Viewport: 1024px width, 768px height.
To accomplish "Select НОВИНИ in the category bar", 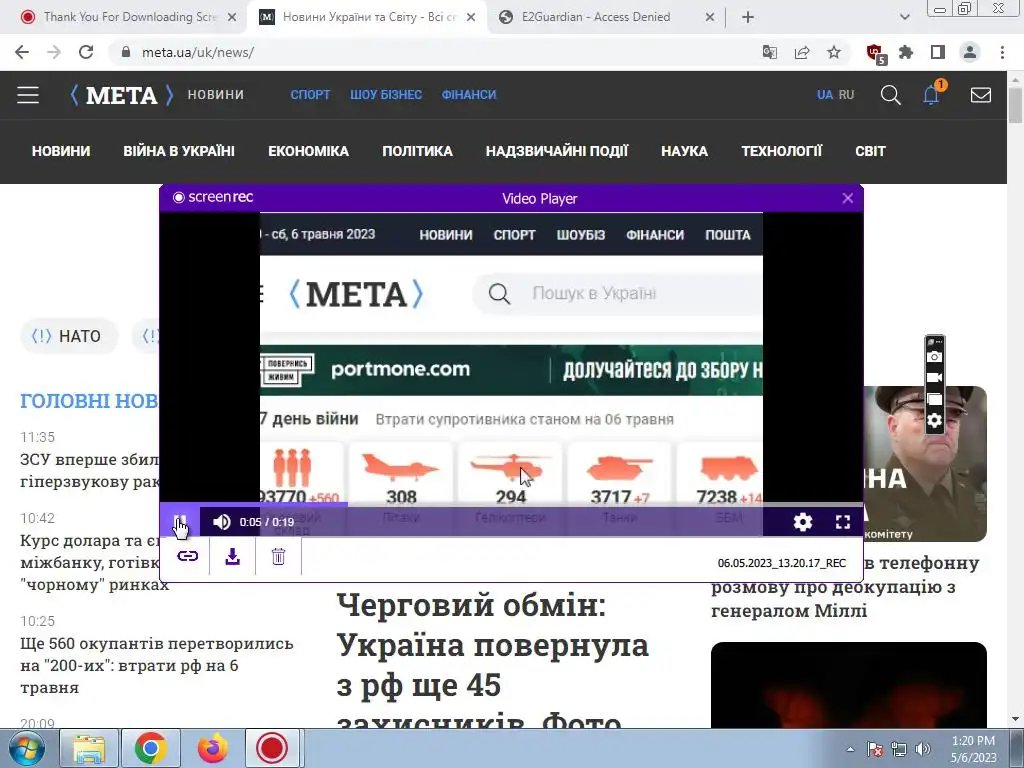I will [61, 151].
